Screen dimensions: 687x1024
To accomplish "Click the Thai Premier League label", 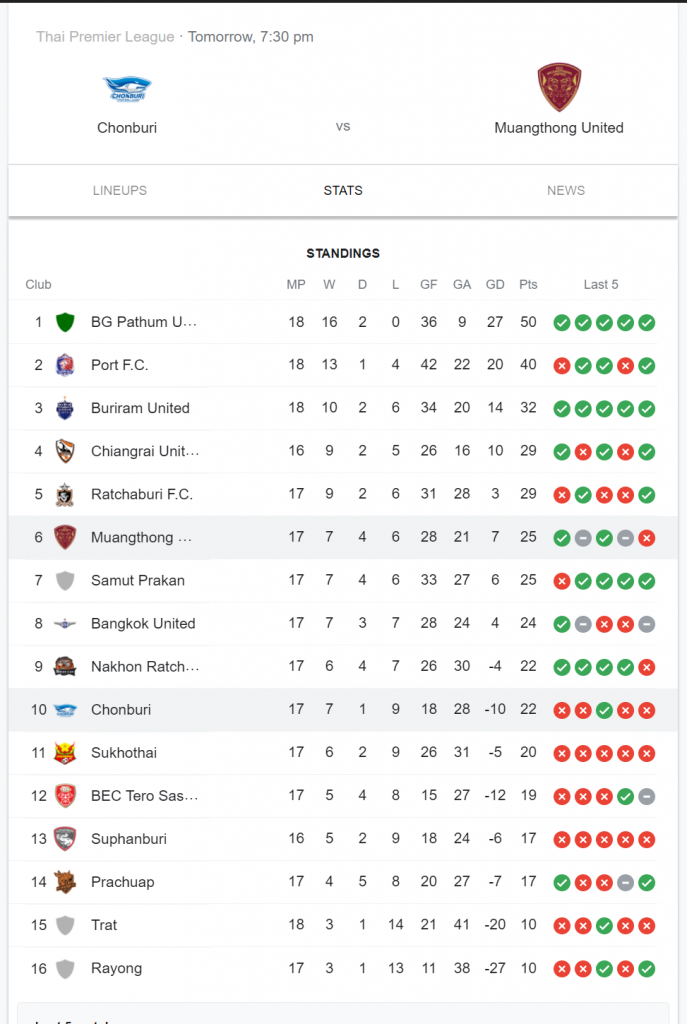I will (105, 37).
